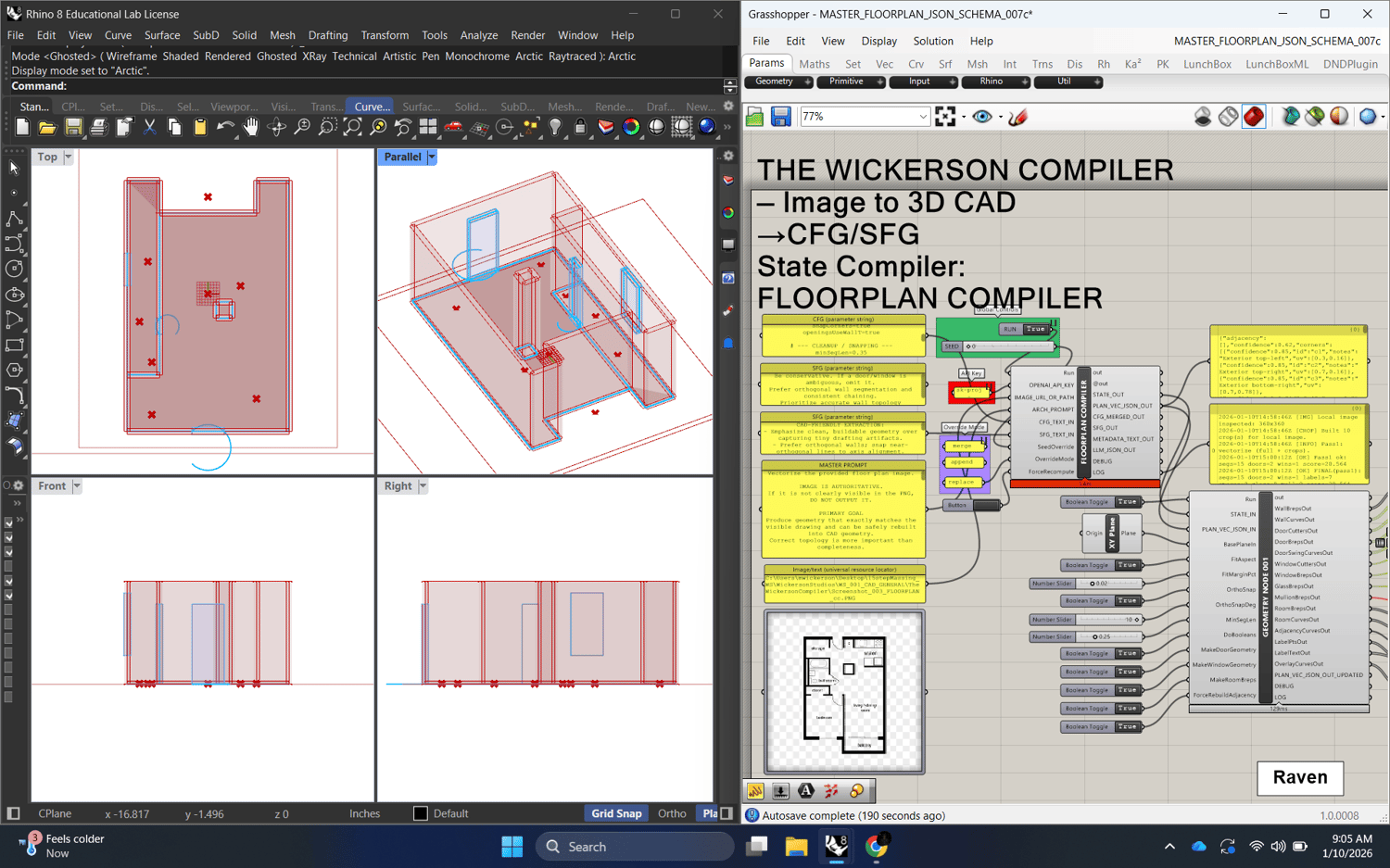Cut selection using the scissors icon
Screen dimensions: 1390x868
point(149,128)
